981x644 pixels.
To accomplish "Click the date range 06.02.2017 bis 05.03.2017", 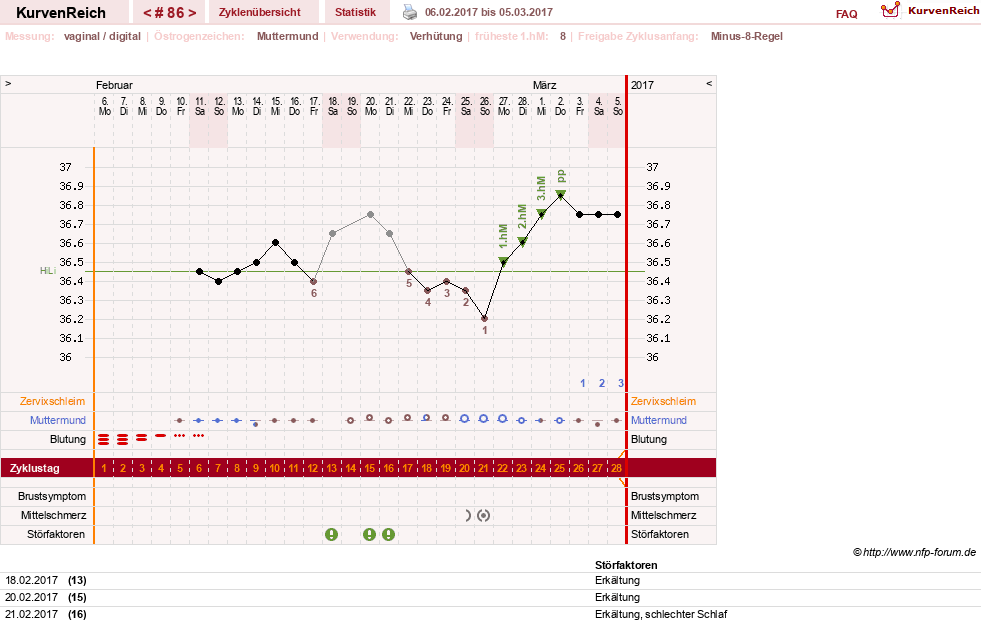I will (489, 12).
